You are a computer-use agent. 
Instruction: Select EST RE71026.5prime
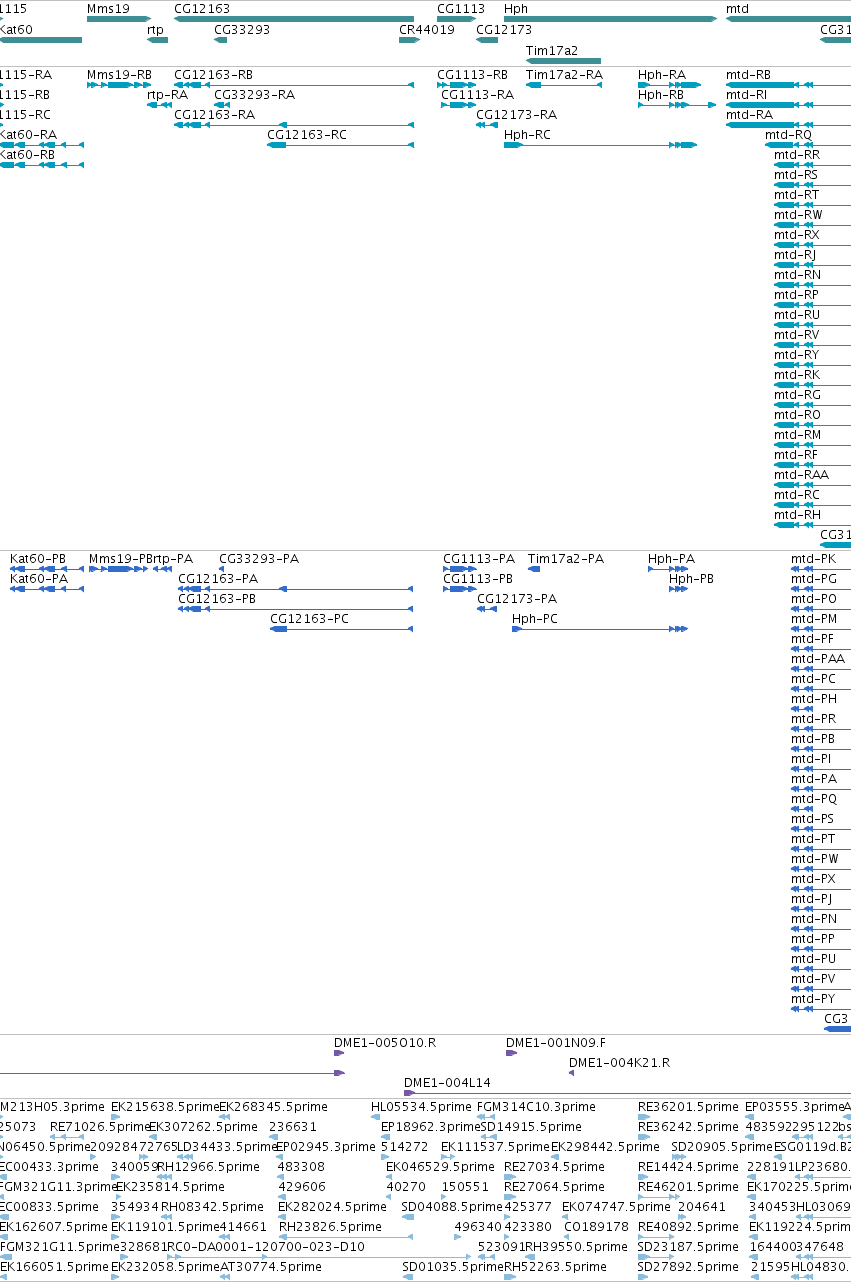tap(100, 1127)
